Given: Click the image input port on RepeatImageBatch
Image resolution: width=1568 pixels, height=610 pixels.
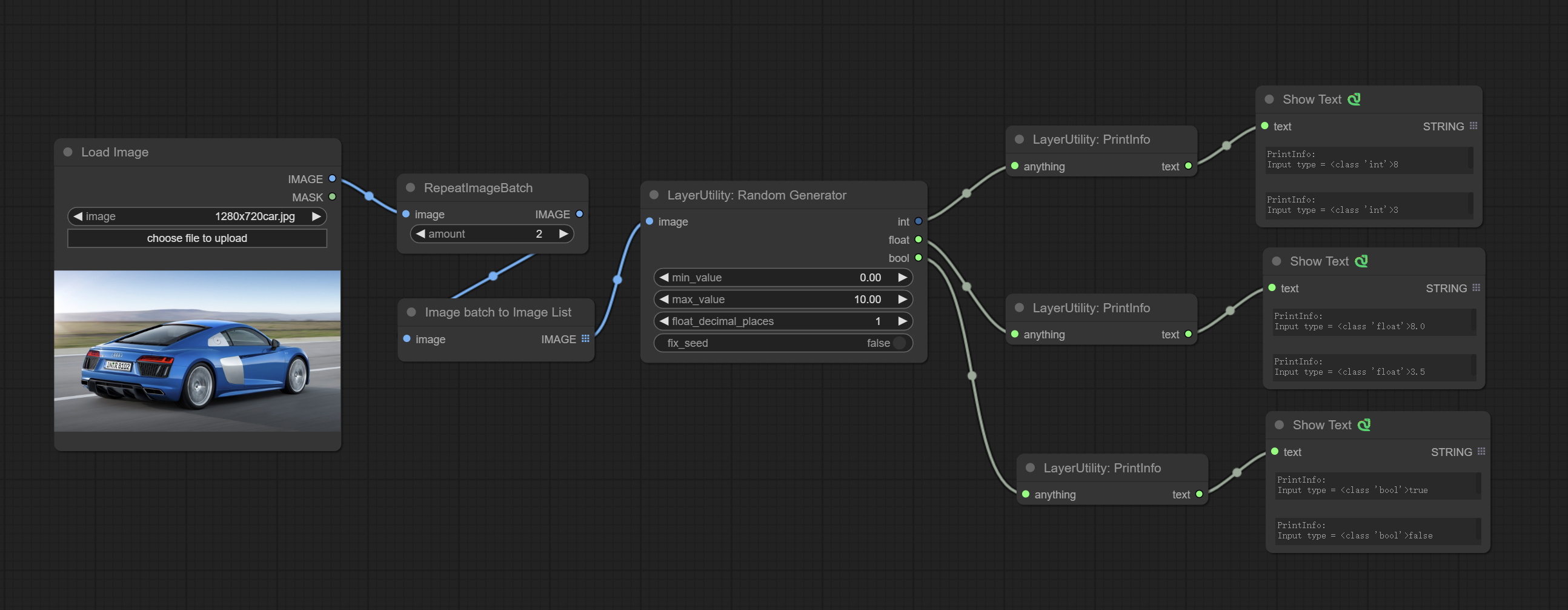Looking at the screenshot, I should (406, 214).
